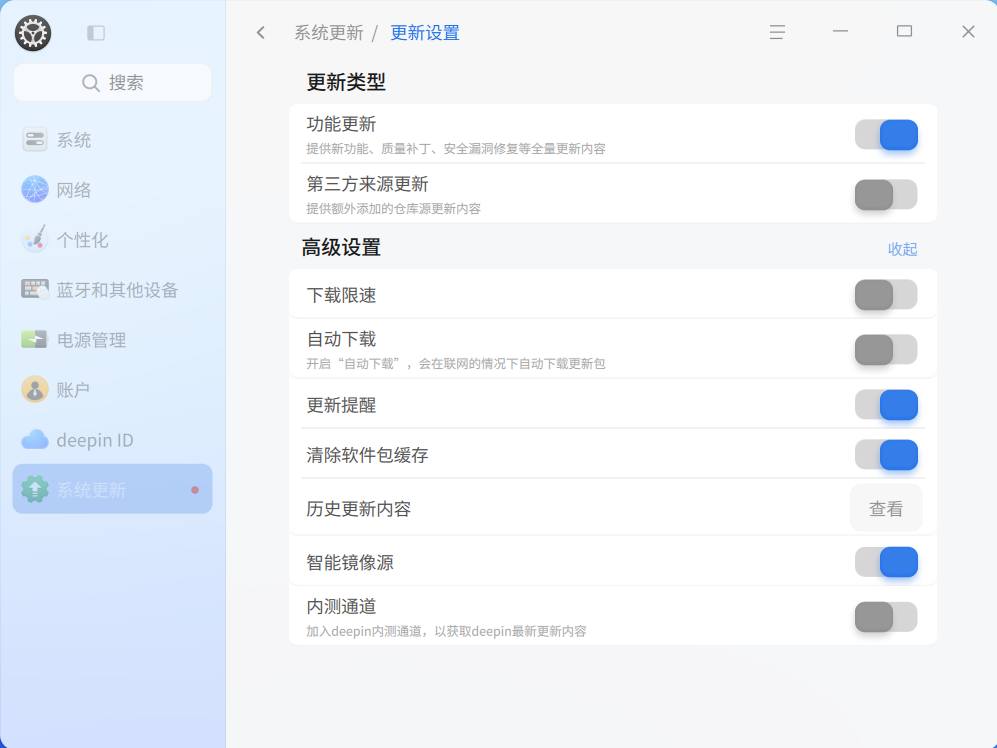
Task: Click description 提供额外添加的仓库源更新内容
Action: [x=394, y=209]
